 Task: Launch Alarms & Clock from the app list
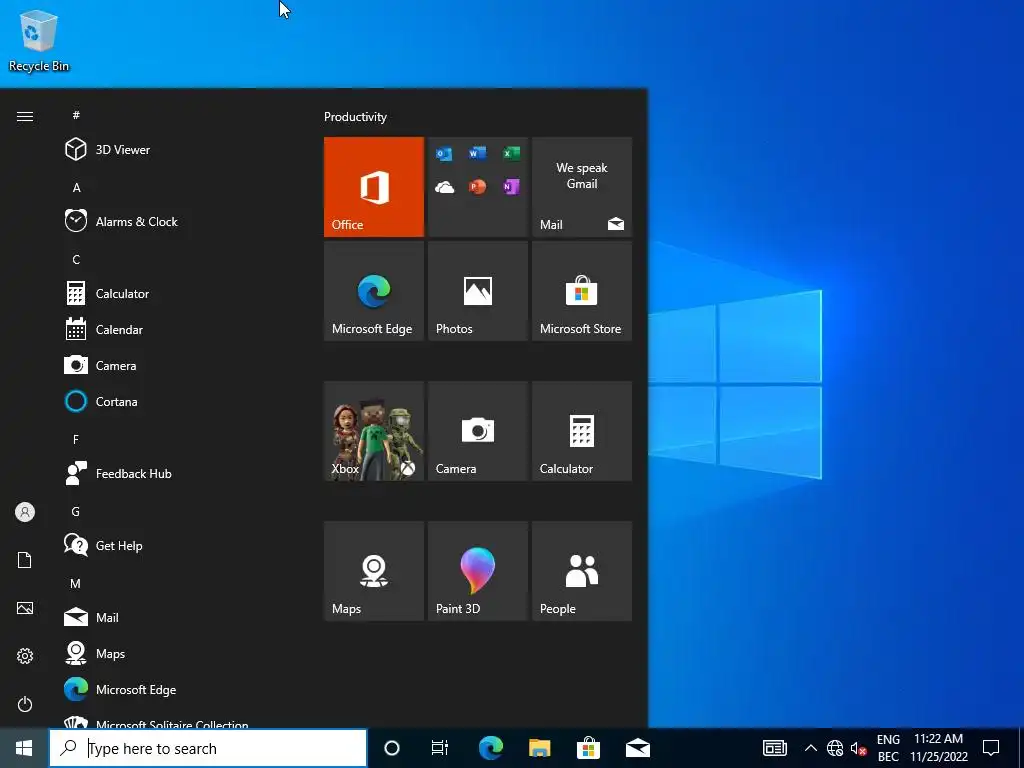(185, 221)
